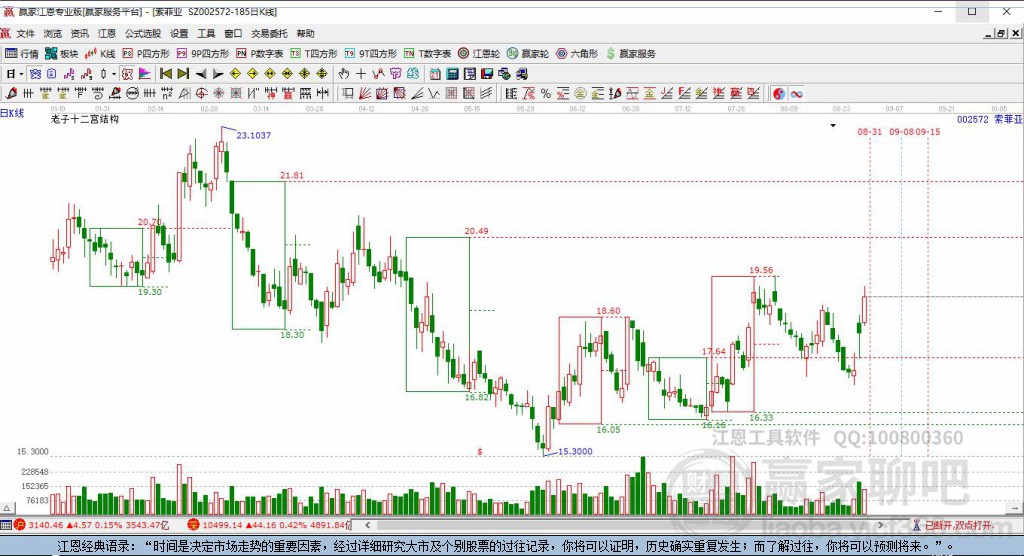The image size is (1024, 556).
Task: Click the 09-15 date marker label
Action: click(928, 131)
